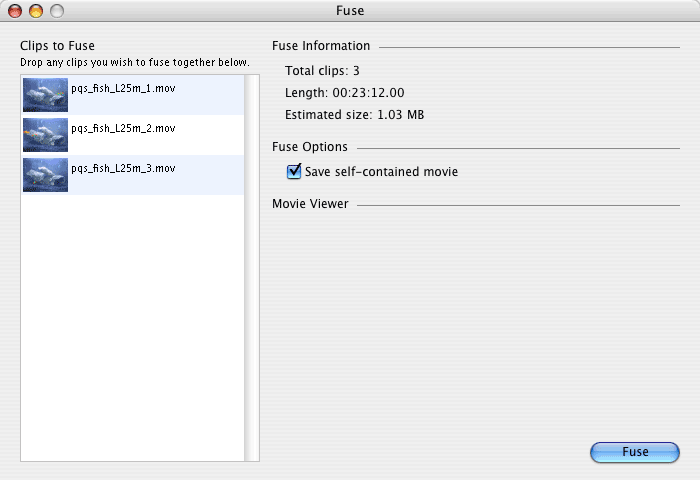
Task: Click the Estimated size 1.03 MB text
Action: click(354, 115)
